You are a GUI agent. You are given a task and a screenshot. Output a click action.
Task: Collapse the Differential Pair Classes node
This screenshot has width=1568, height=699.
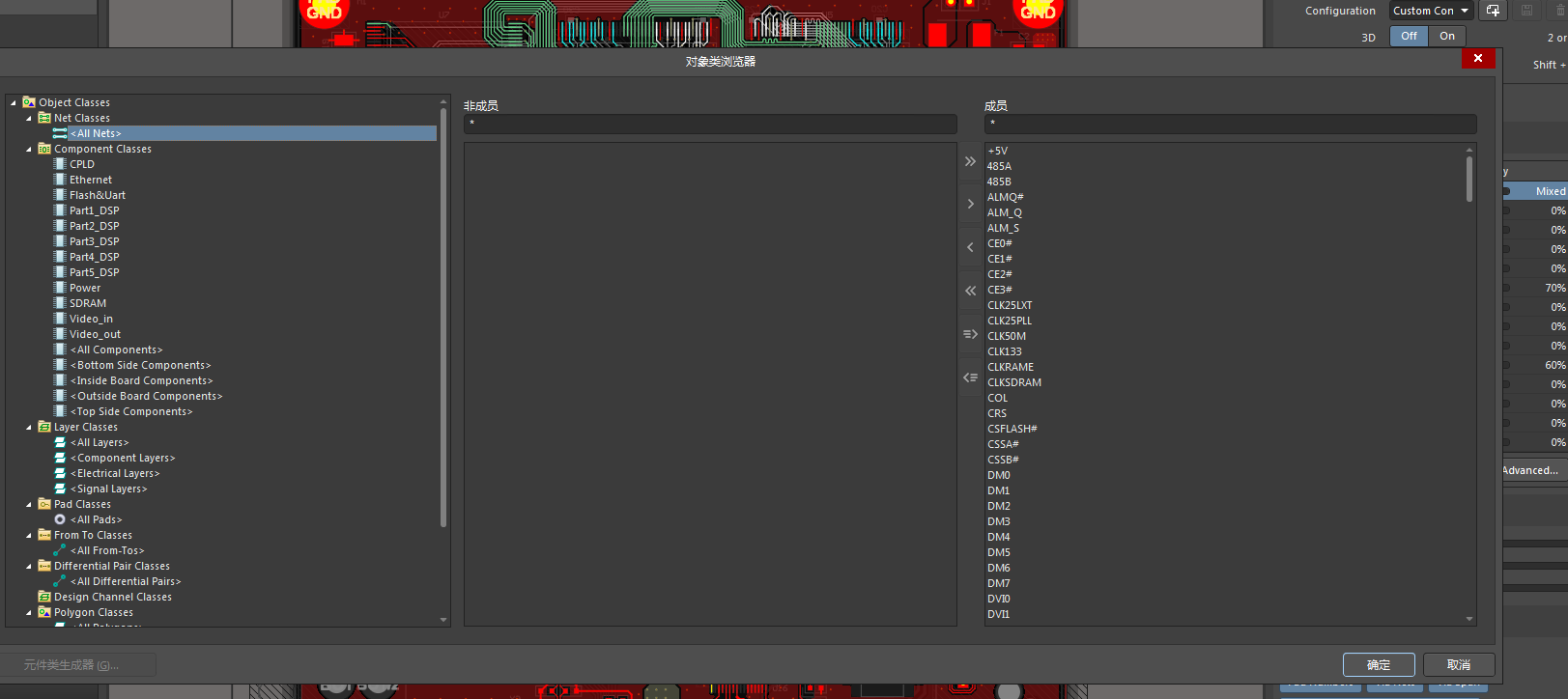[29, 566]
